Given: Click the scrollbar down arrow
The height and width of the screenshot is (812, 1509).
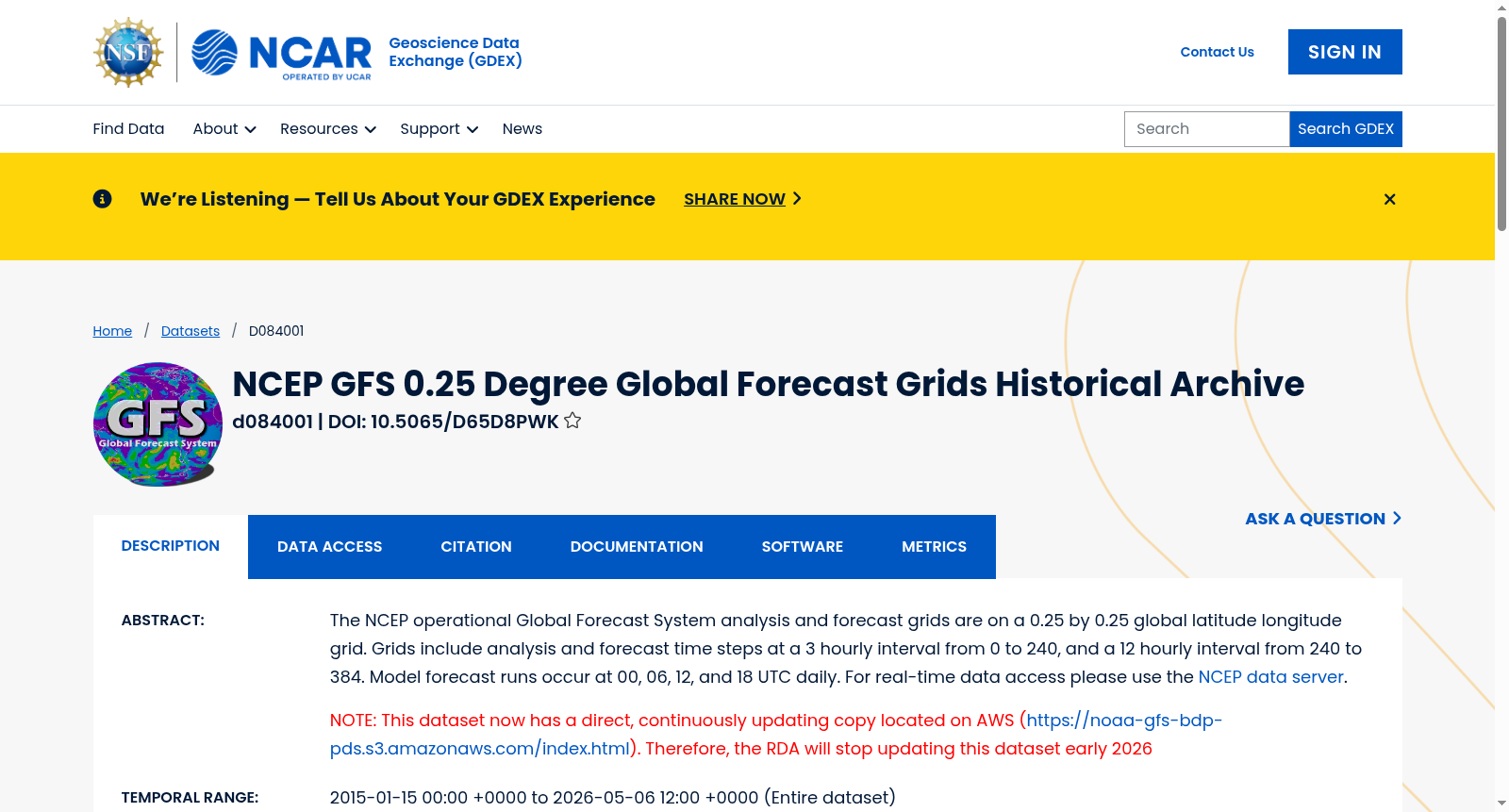Looking at the screenshot, I should [x=1501, y=804].
